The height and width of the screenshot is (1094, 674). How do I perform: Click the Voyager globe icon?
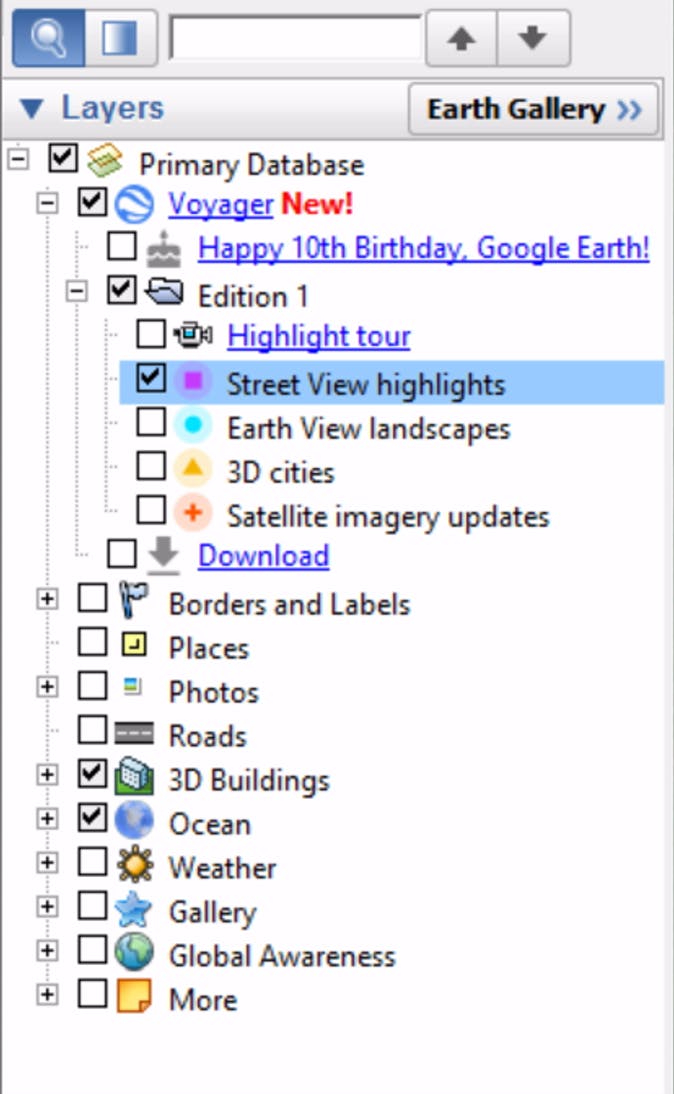pos(133,205)
